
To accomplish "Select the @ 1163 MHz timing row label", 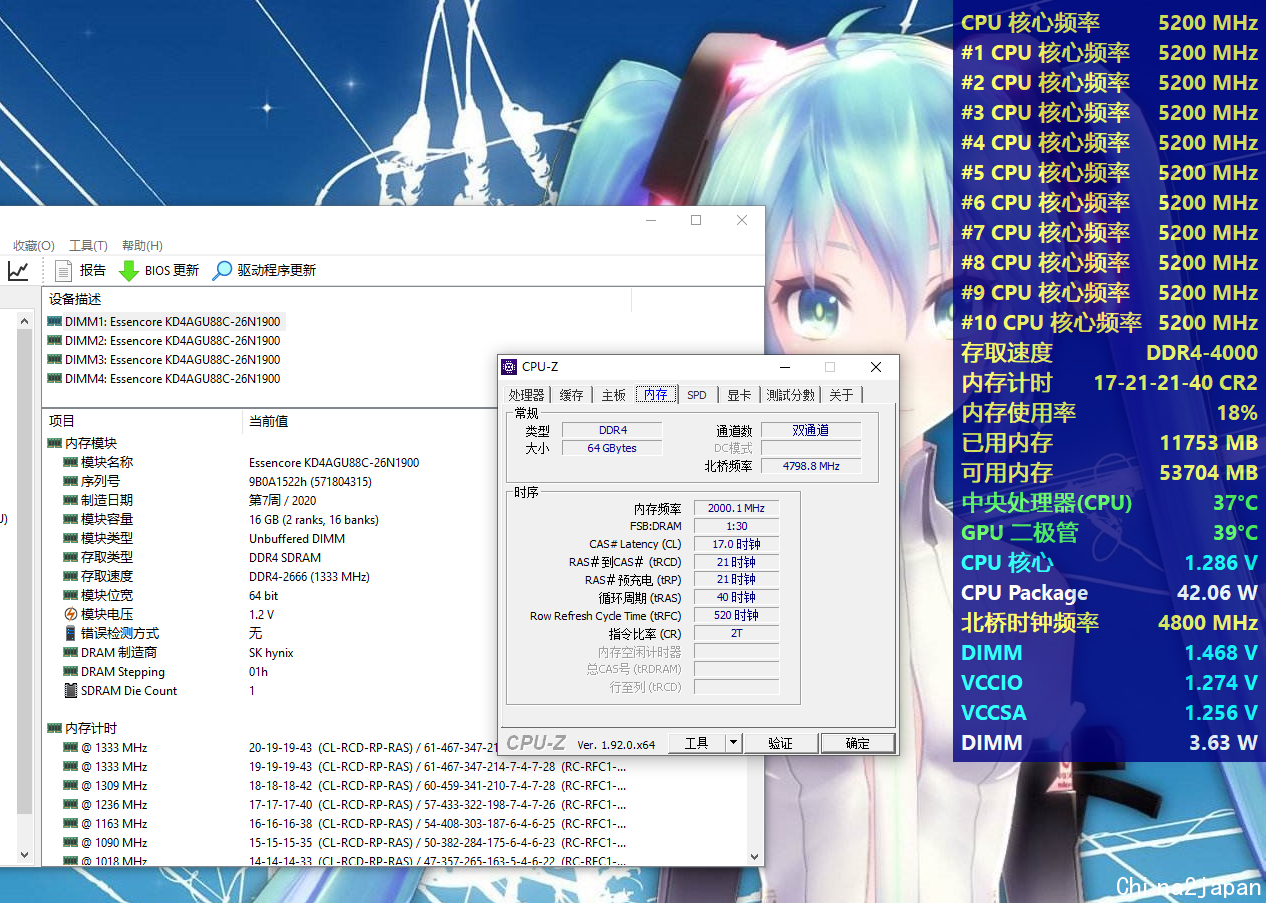I will click(x=114, y=823).
